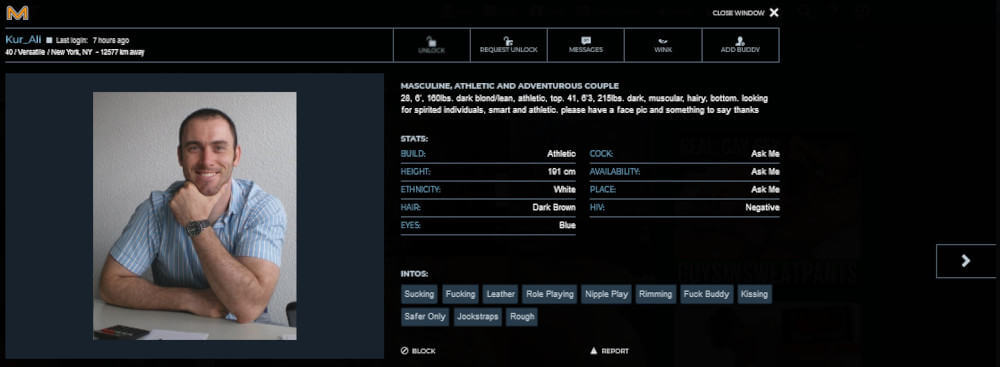The width and height of the screenshot is (1000, 367).
Task: Select the Leather tag
Action: (x=500, y=294)
